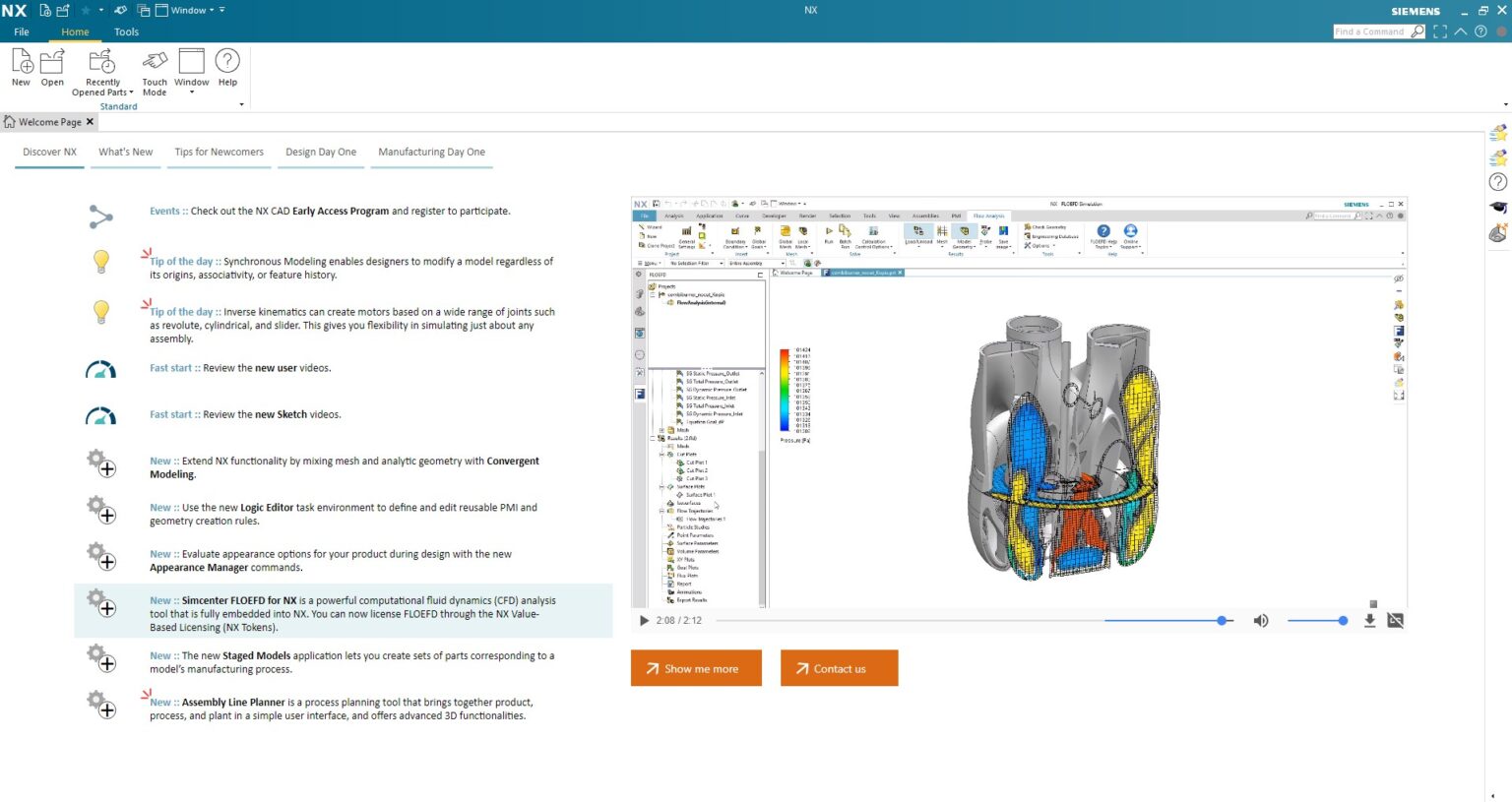Click the command search magnifier icon

1417,31
